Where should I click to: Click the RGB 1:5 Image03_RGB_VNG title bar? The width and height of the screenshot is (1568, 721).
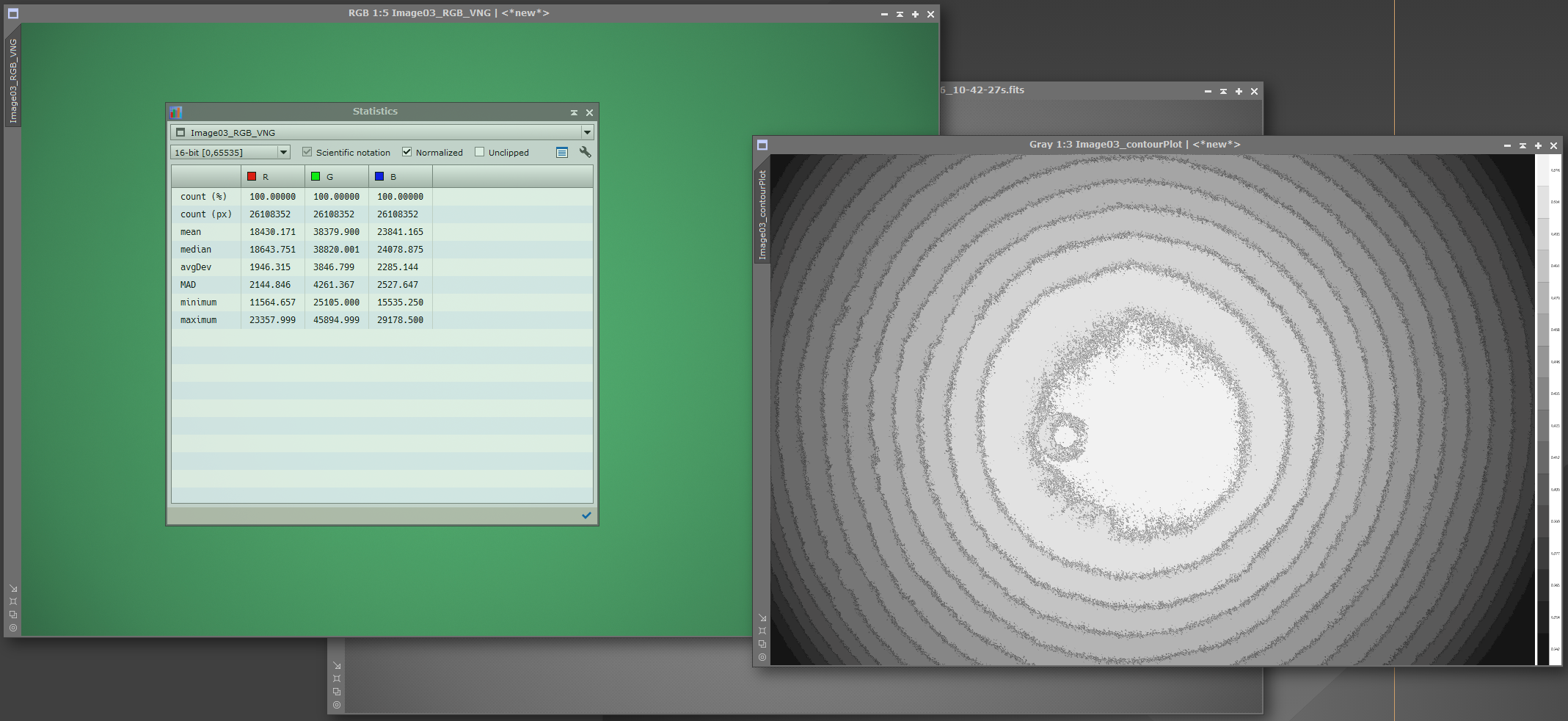tap(448, 13)
